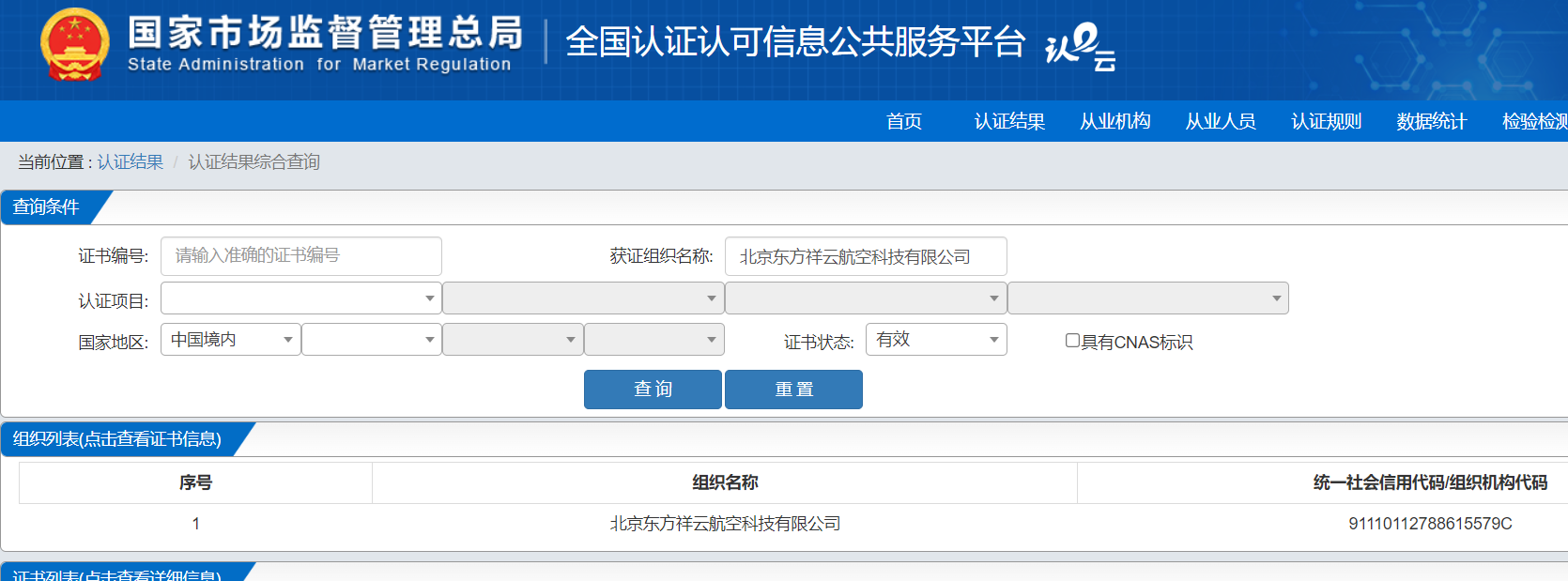Open the second 认证项目 dropdown
Viewport: 1568px width, 581px height.
[x=583, y=298]
